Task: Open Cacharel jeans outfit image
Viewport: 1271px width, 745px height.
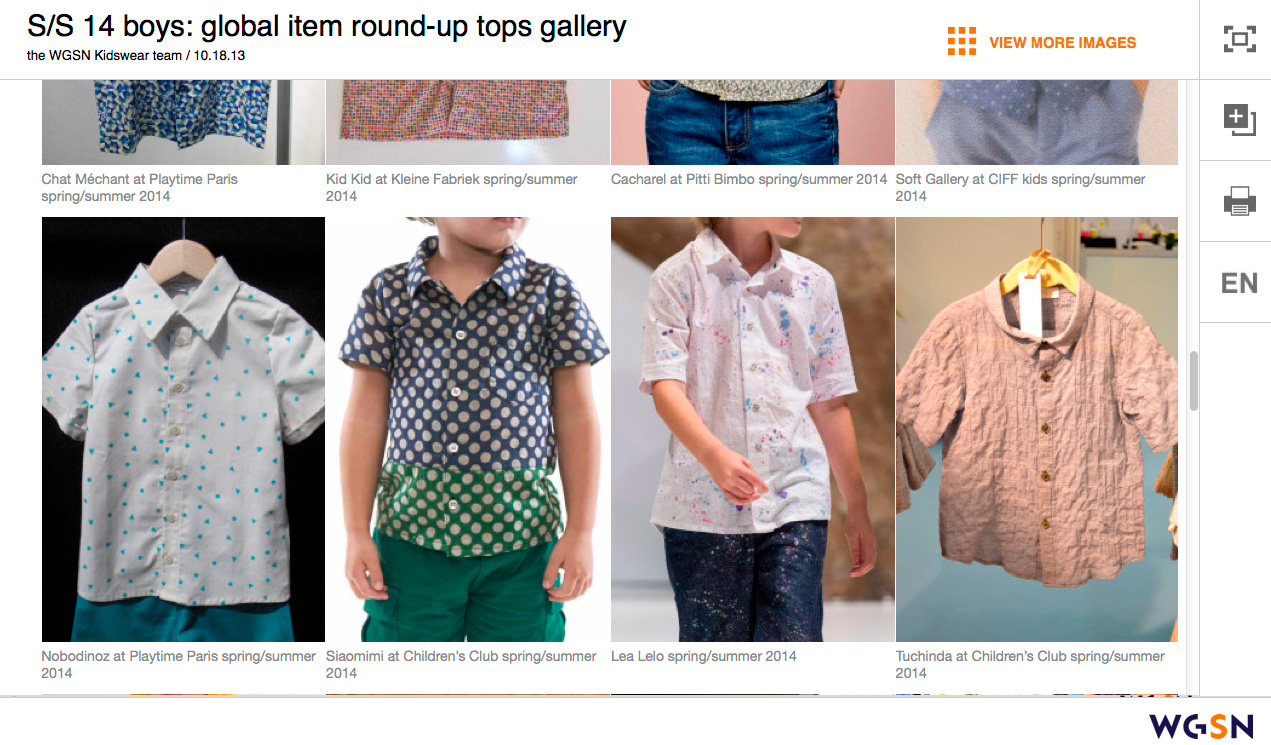Action: pyautogui.click(x=753, y=122)
